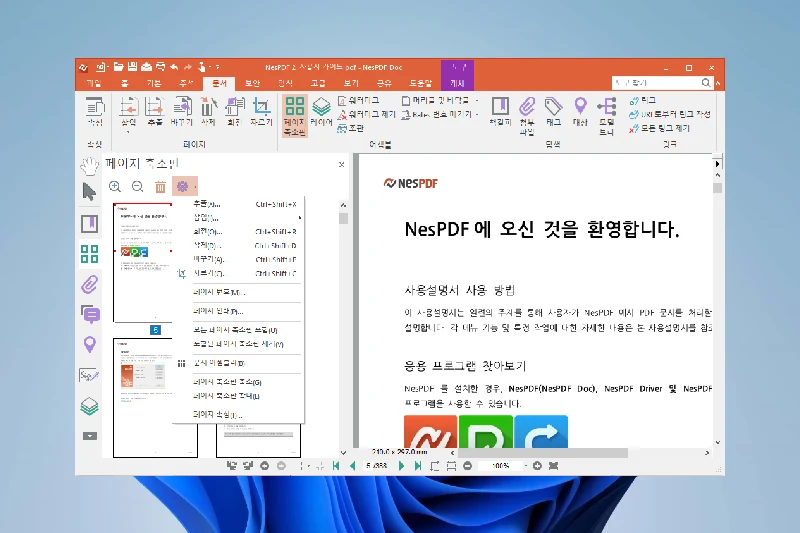Click the Rotate pages ribbon icon

234,111
